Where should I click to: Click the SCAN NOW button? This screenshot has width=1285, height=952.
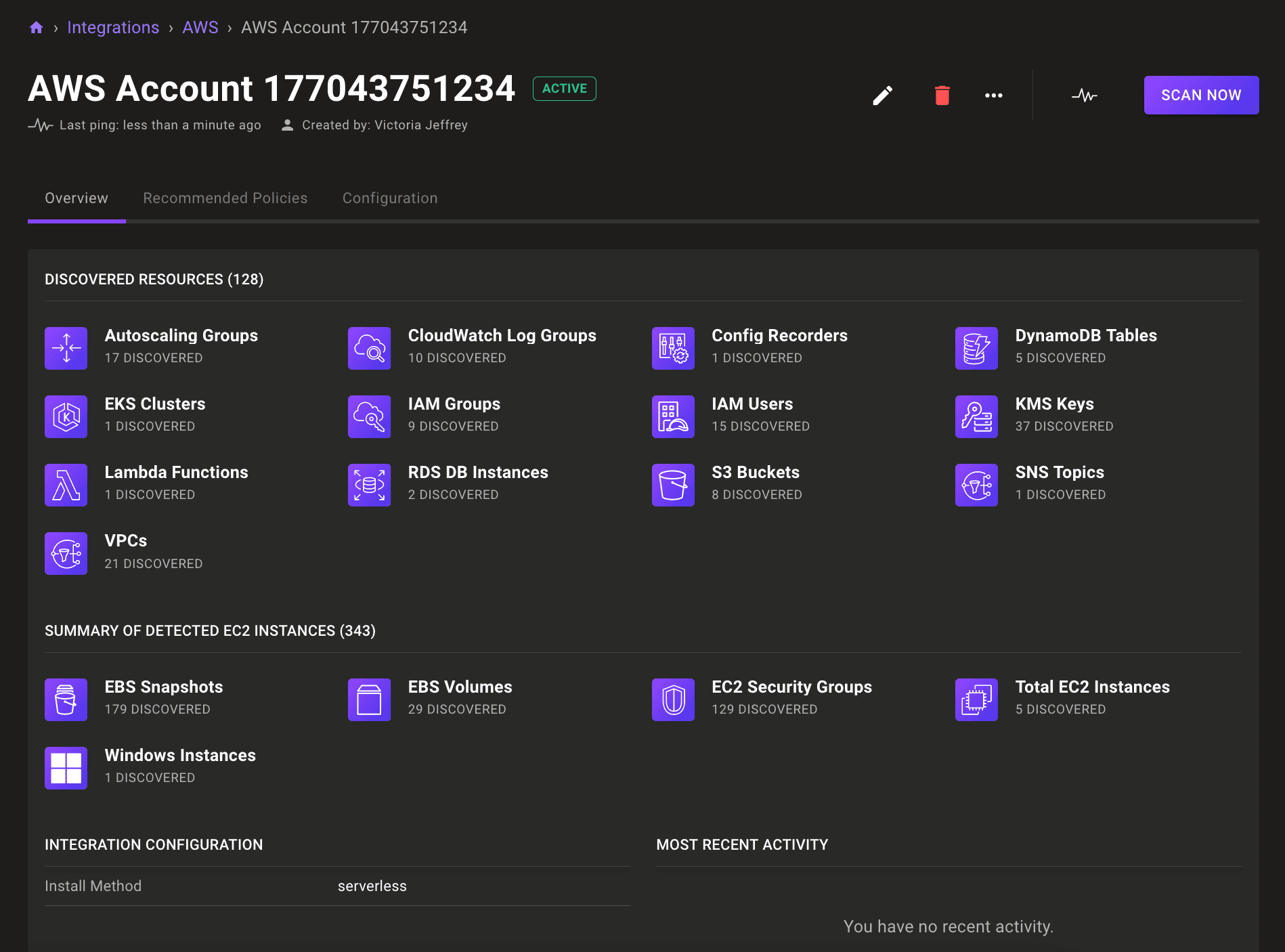pyautogui.click(x=1200, y=95)
